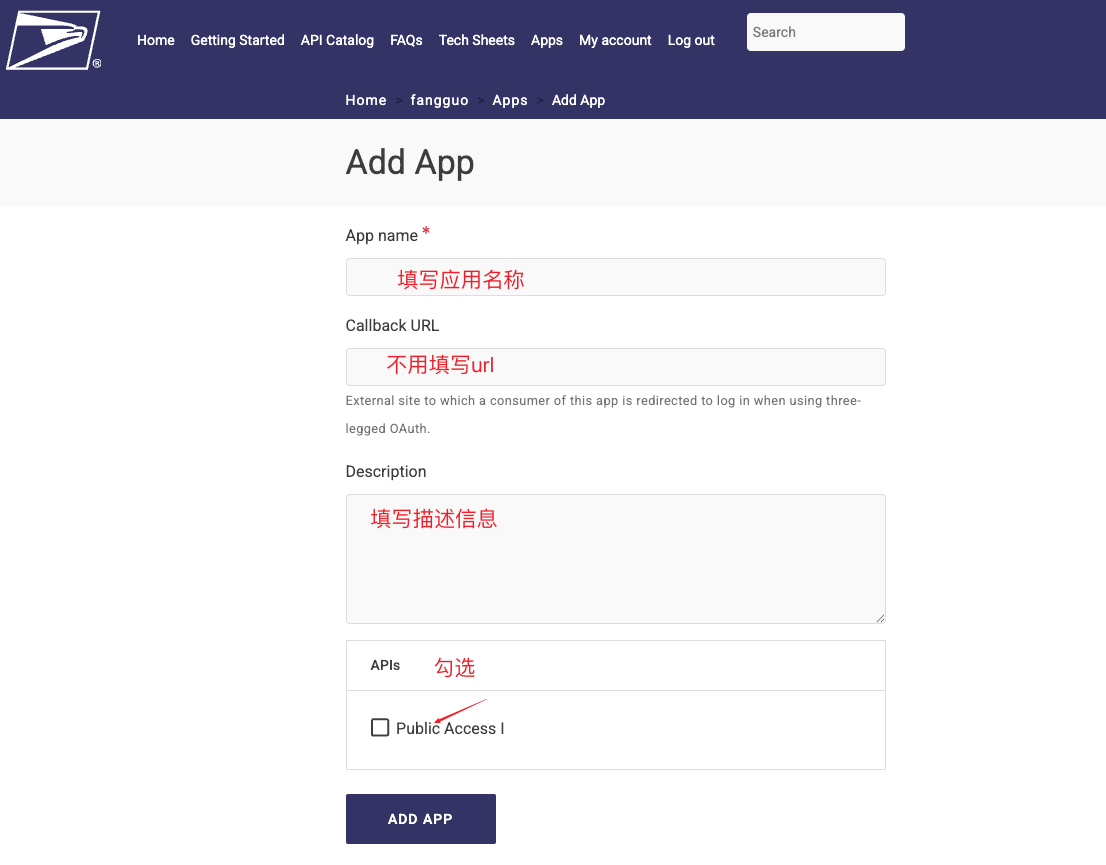Click the App name label

click(382, 236)
